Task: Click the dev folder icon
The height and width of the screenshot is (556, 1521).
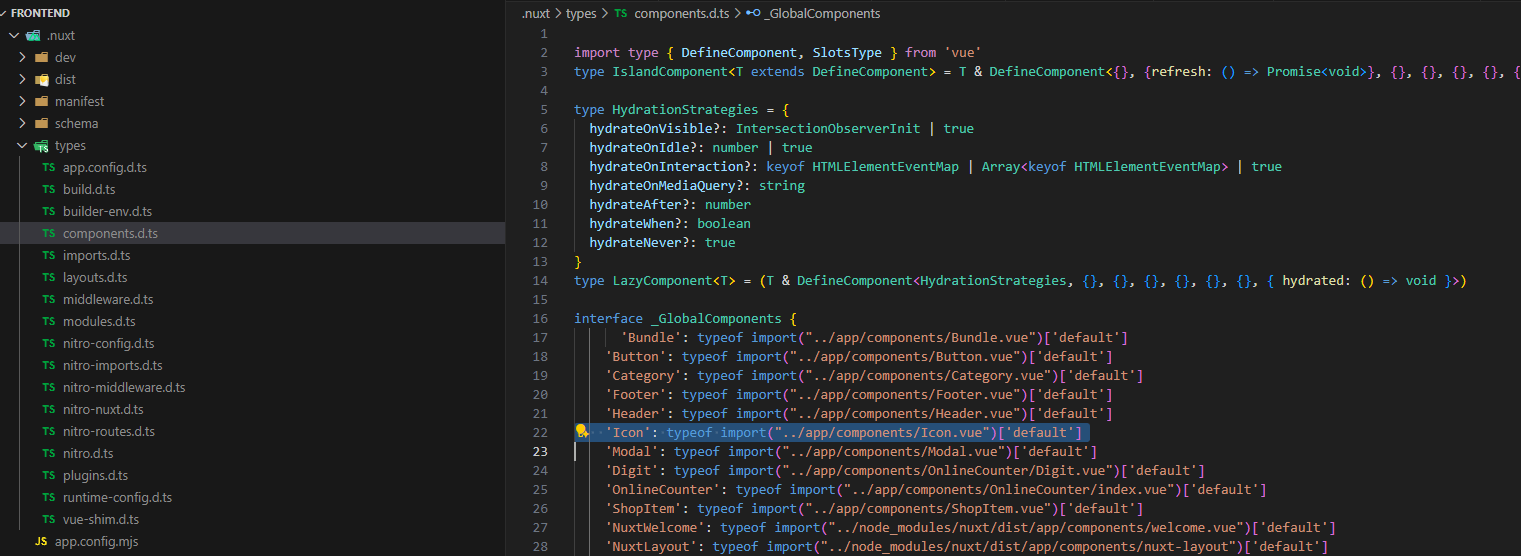Action: 41,57
